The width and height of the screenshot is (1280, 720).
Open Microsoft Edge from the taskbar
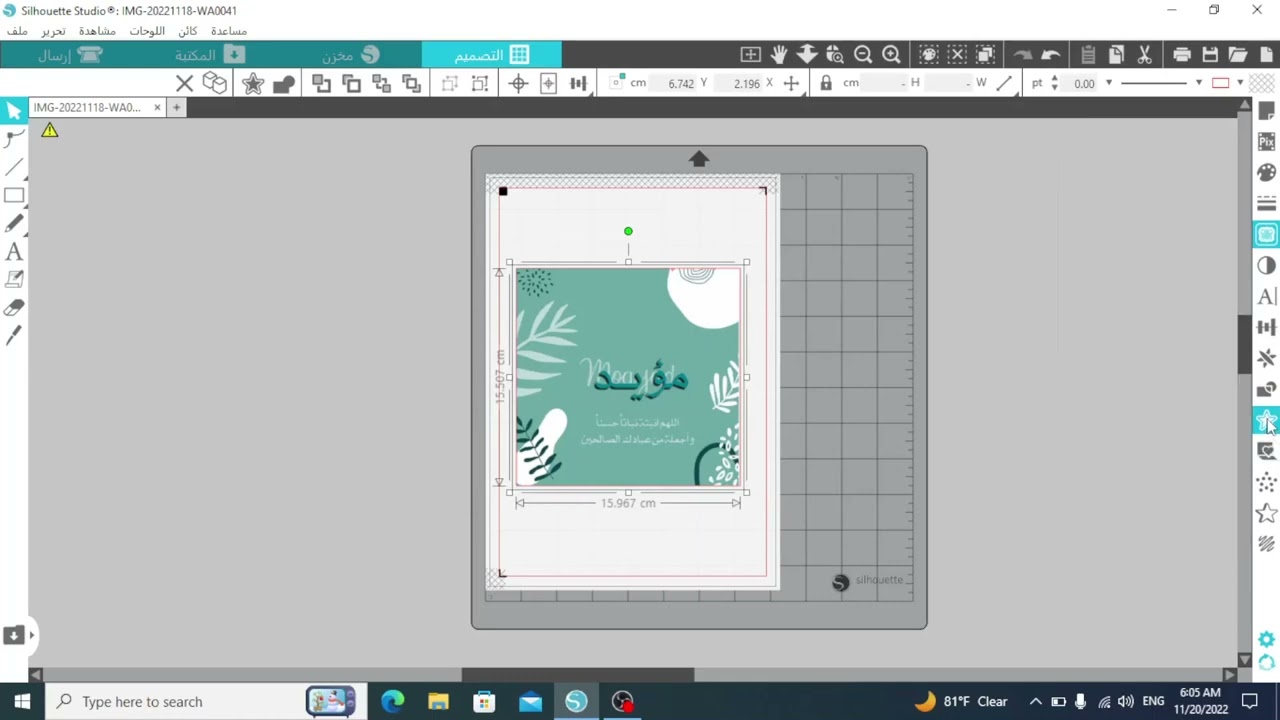click(392, 702)
